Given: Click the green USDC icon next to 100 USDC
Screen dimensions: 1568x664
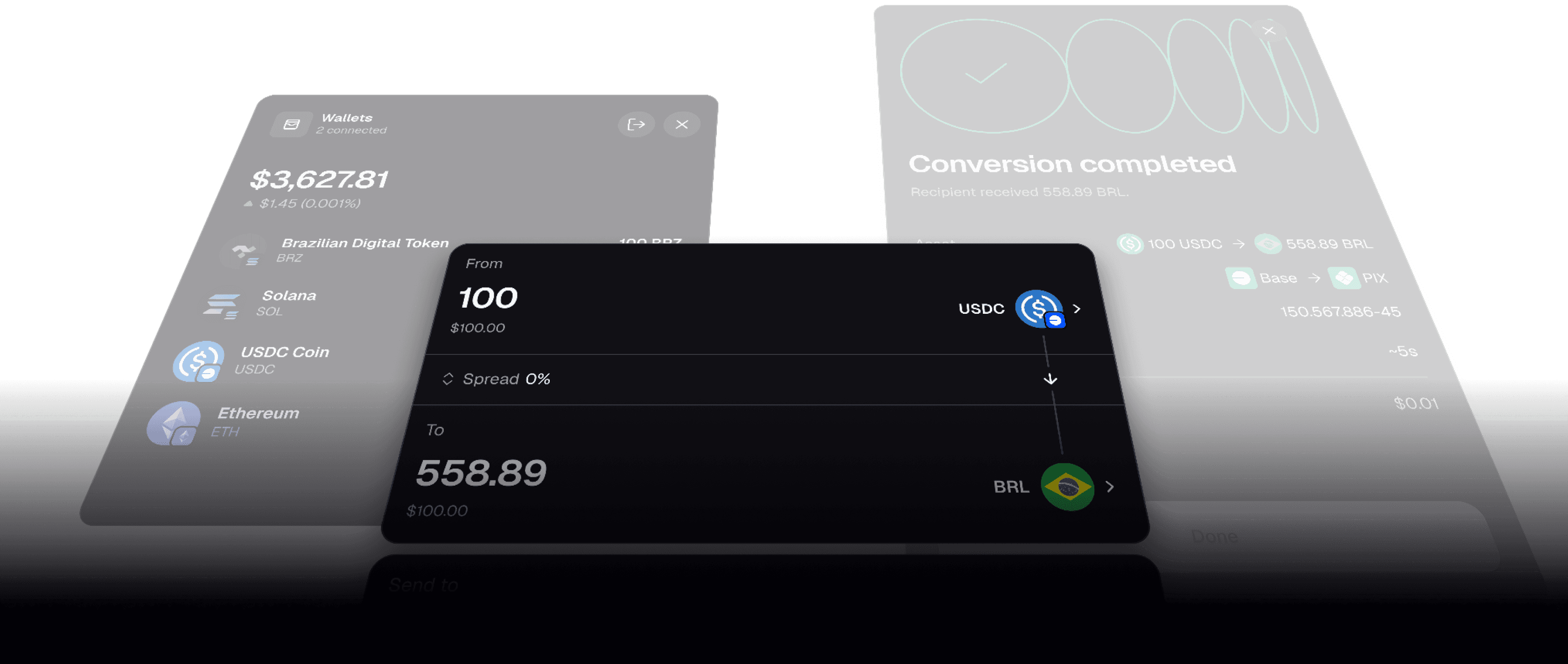Looking at the screenshot, I should (1130, 244).
